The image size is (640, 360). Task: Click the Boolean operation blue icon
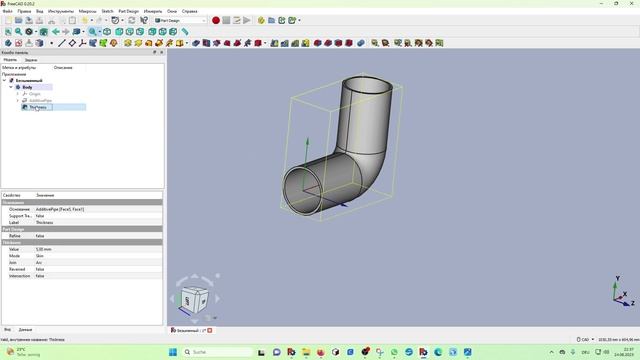click(x=360, y=43)
